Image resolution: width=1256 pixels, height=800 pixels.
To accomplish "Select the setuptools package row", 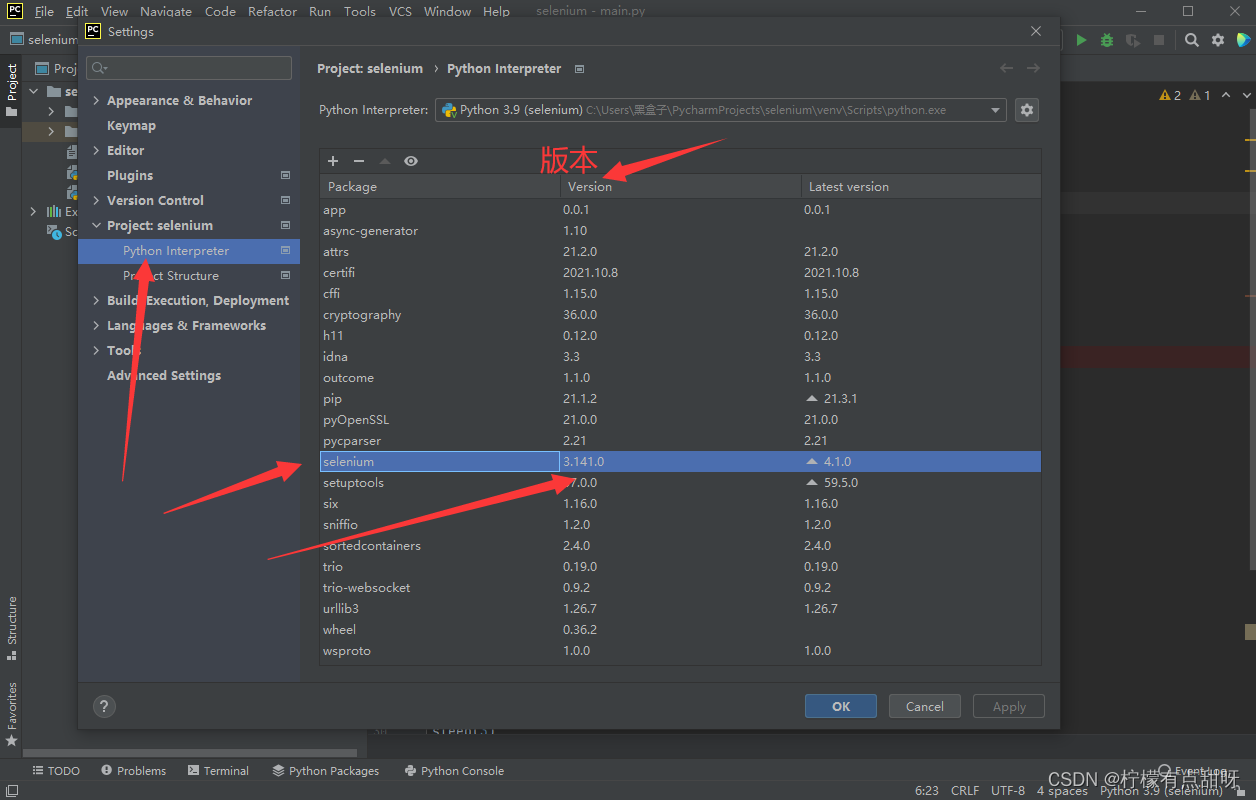I will (x=680, y=483).
